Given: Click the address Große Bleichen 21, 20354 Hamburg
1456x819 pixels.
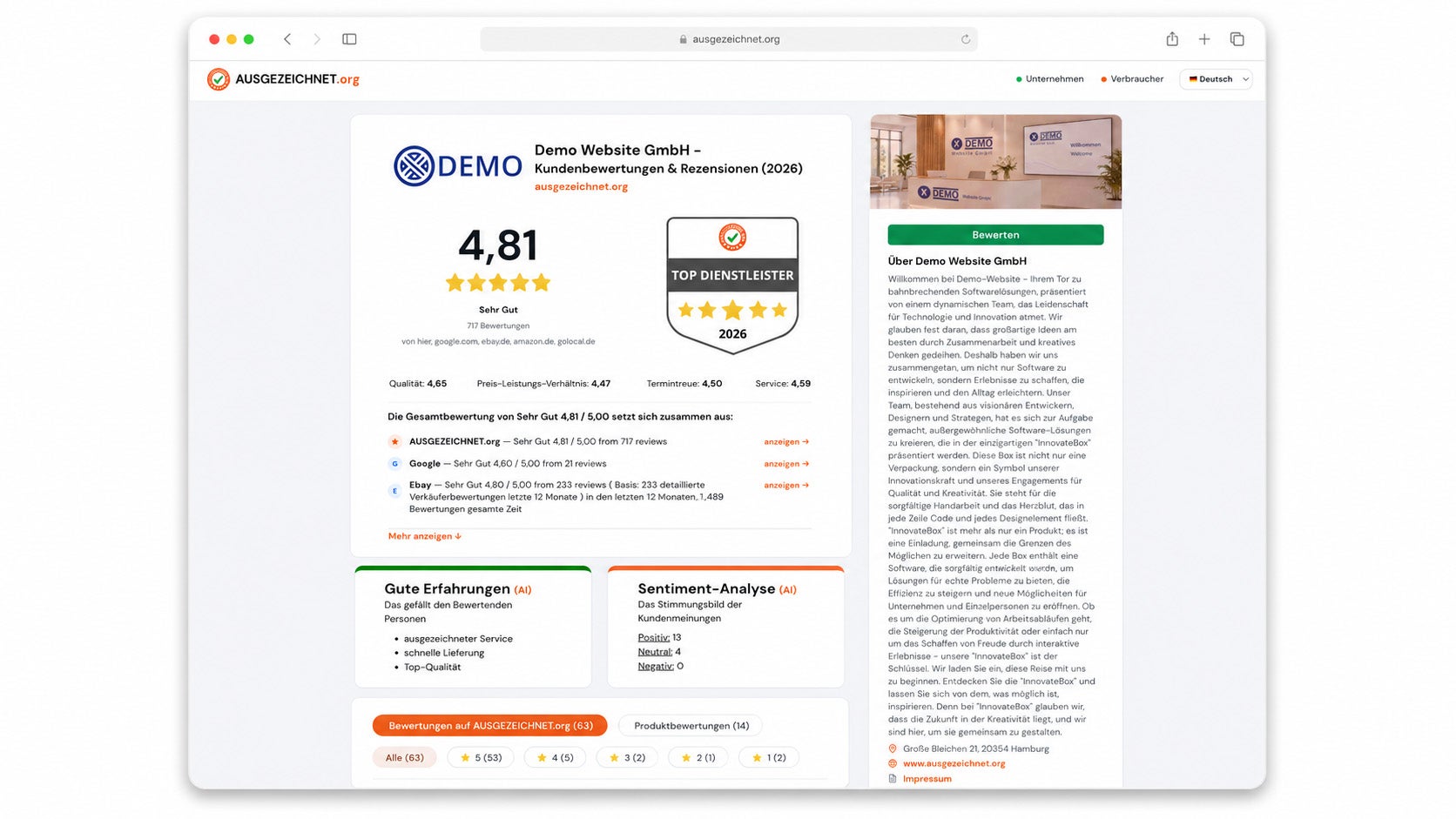Looking at the screenshot, I should [x=976, y=749].
